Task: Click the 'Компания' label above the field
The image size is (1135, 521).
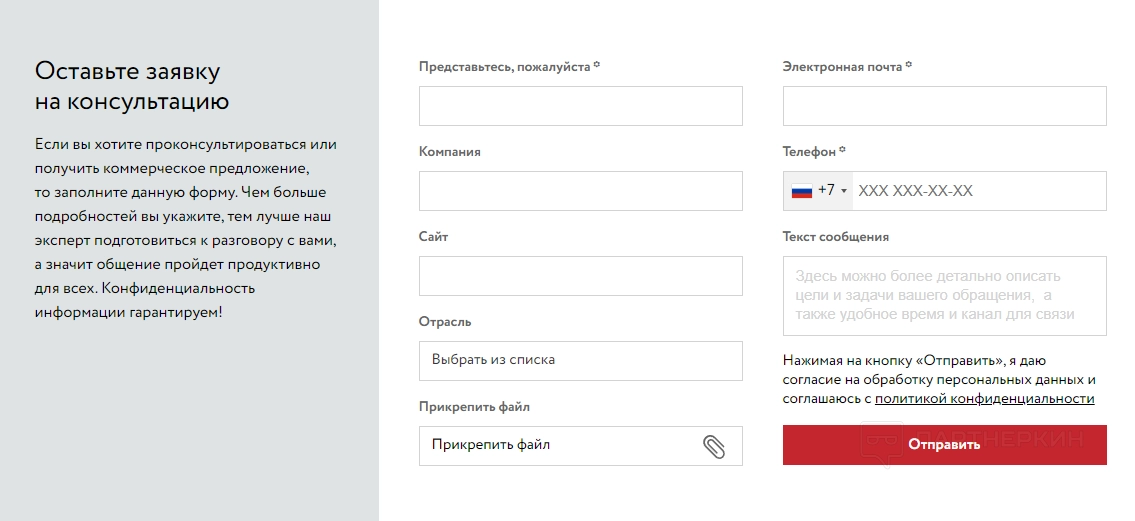Action: tap(450, 152)
